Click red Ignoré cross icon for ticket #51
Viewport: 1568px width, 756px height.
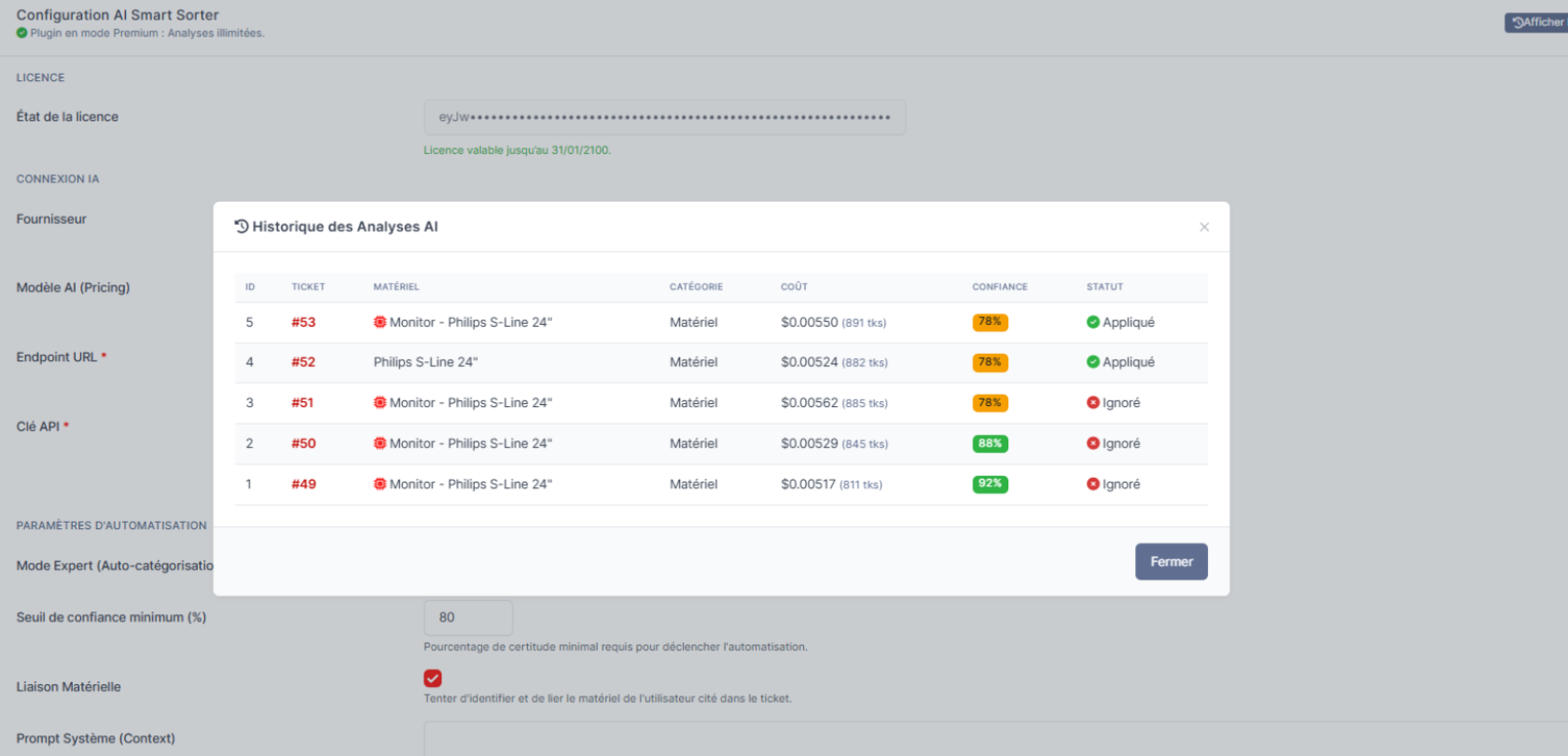[x=1092, y=403]
